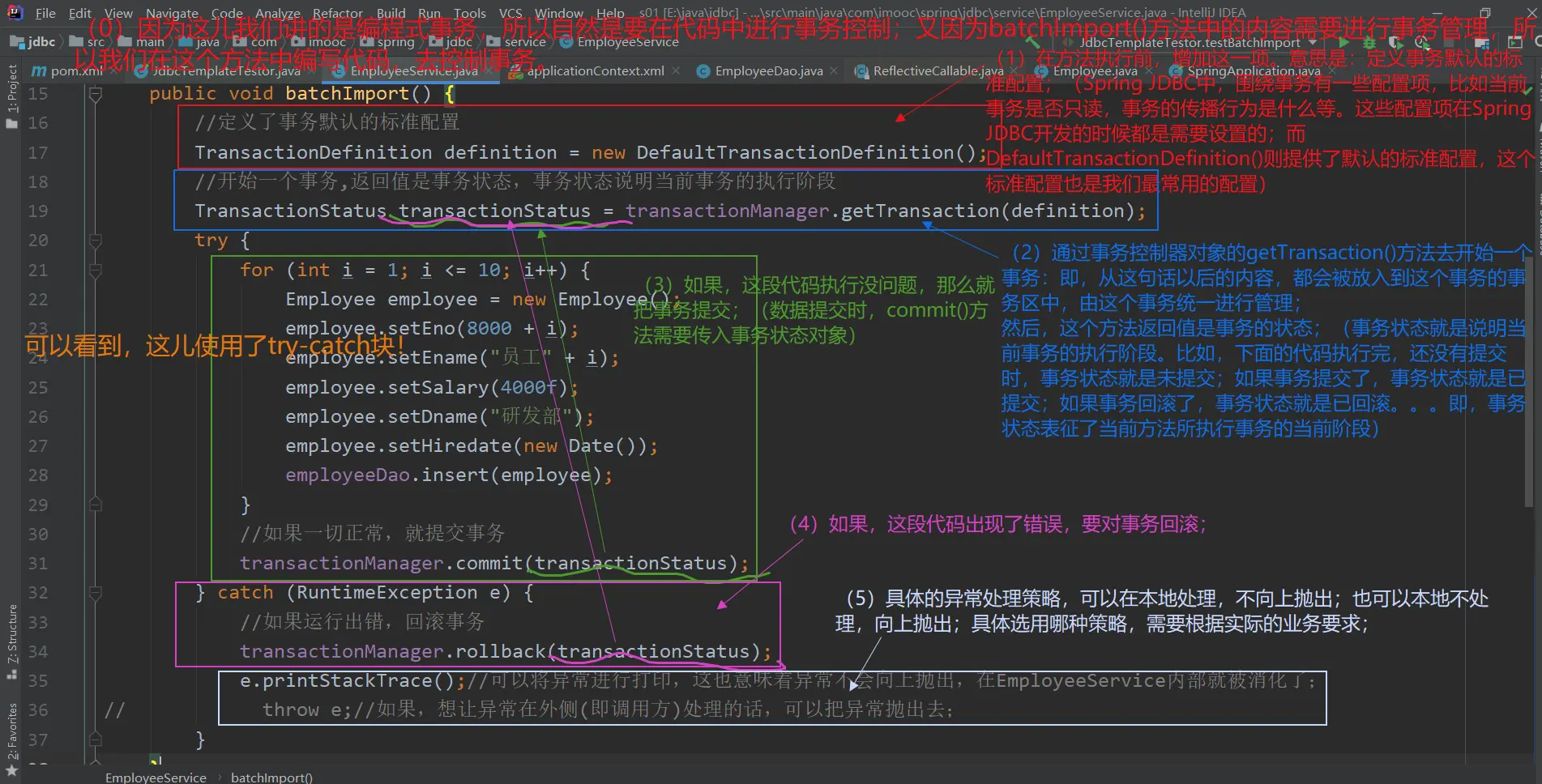Viewport: 1542px width, 784px height.
Task: Click the EmployeeService breadcrumb at editor bottom
Action: [156, 778]
